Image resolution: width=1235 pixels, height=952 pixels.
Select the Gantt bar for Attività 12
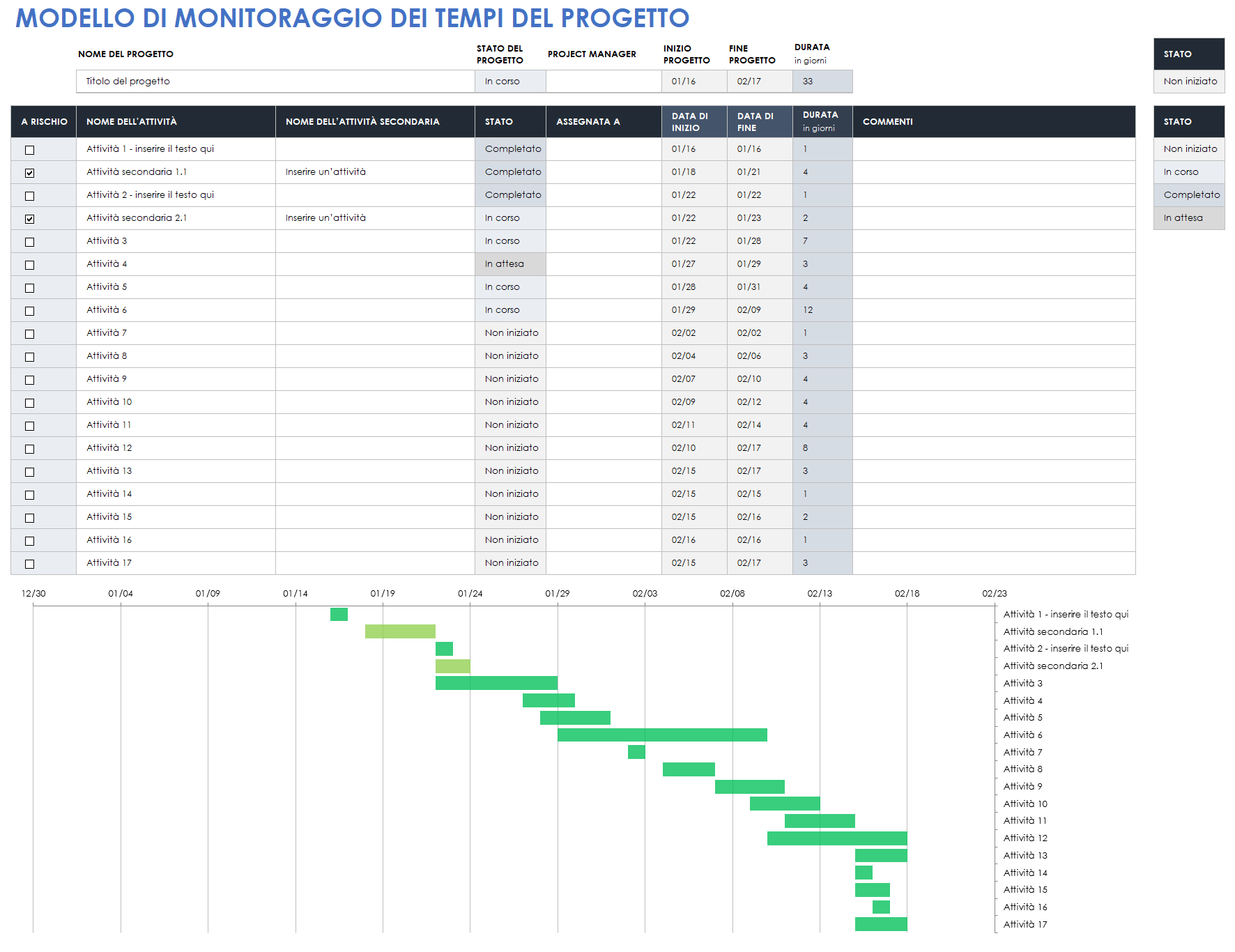click(x=837, y=838)
